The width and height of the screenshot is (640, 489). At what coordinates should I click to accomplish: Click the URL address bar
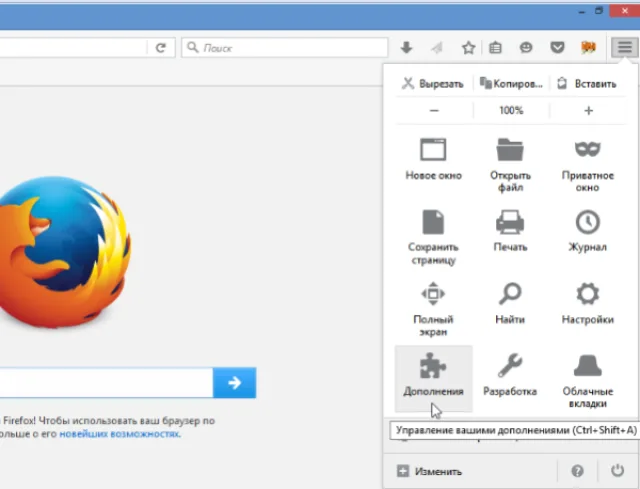[x=73, y=48]
